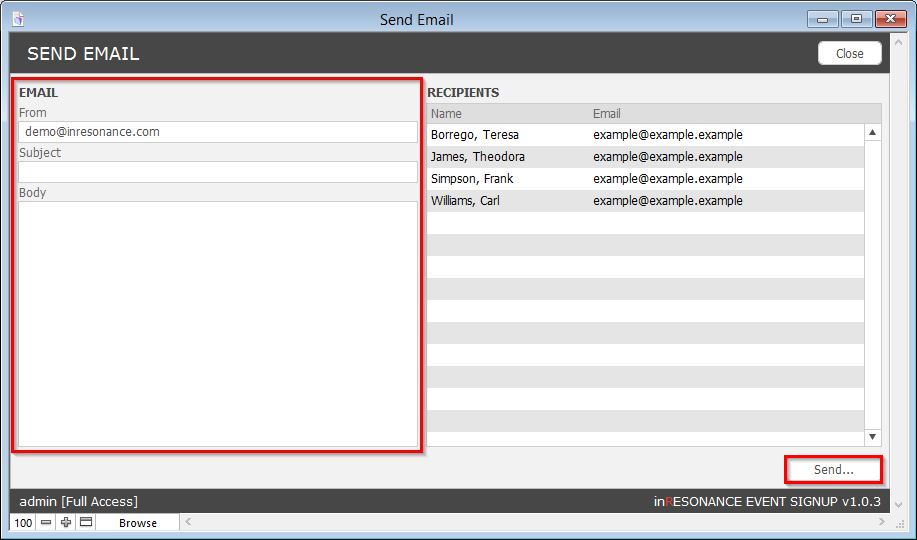Screen dimensions: 917x540
Task: Click the From address field
Action: coord(217,132)
